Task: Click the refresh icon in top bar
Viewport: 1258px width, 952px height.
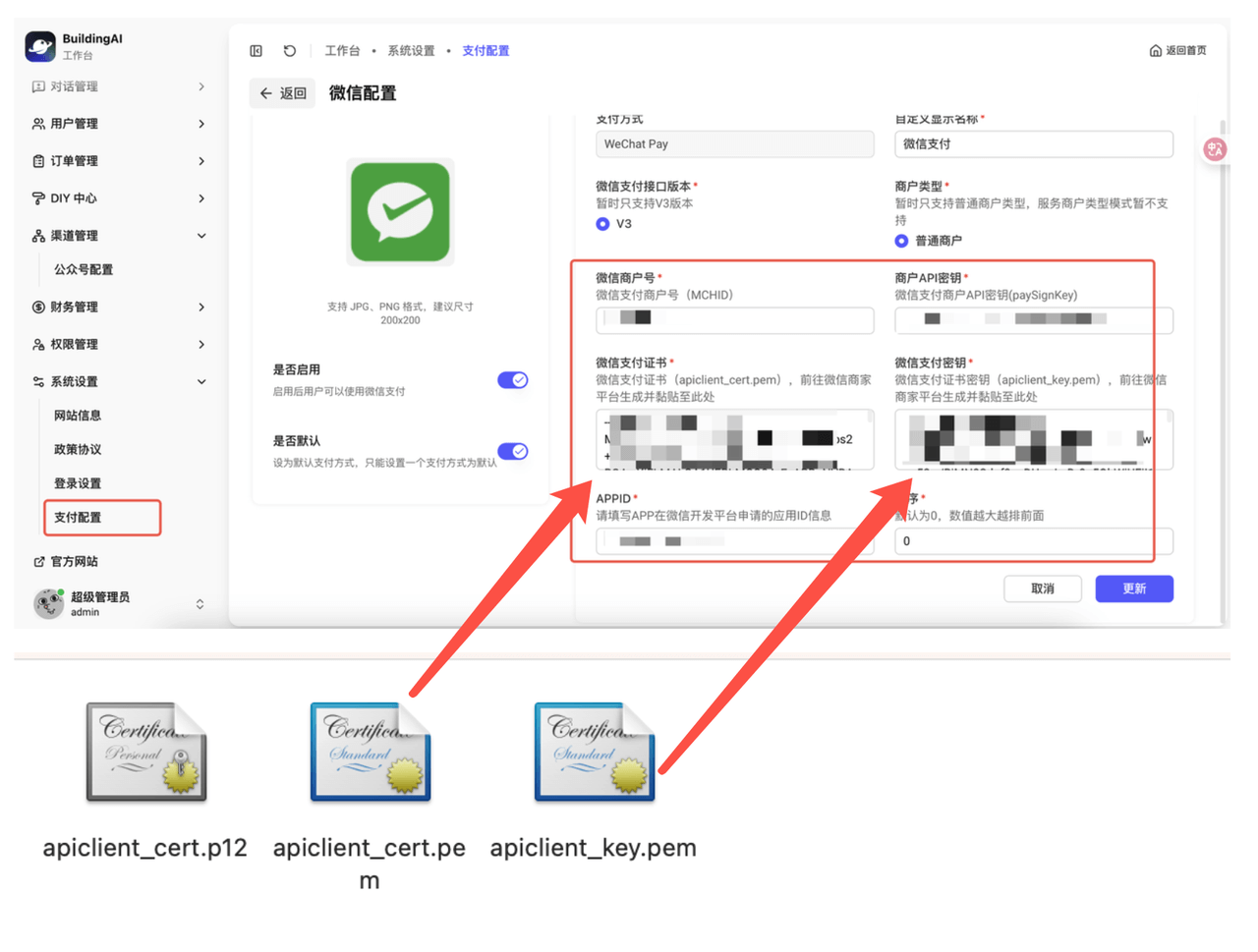Action: point(289,51)
